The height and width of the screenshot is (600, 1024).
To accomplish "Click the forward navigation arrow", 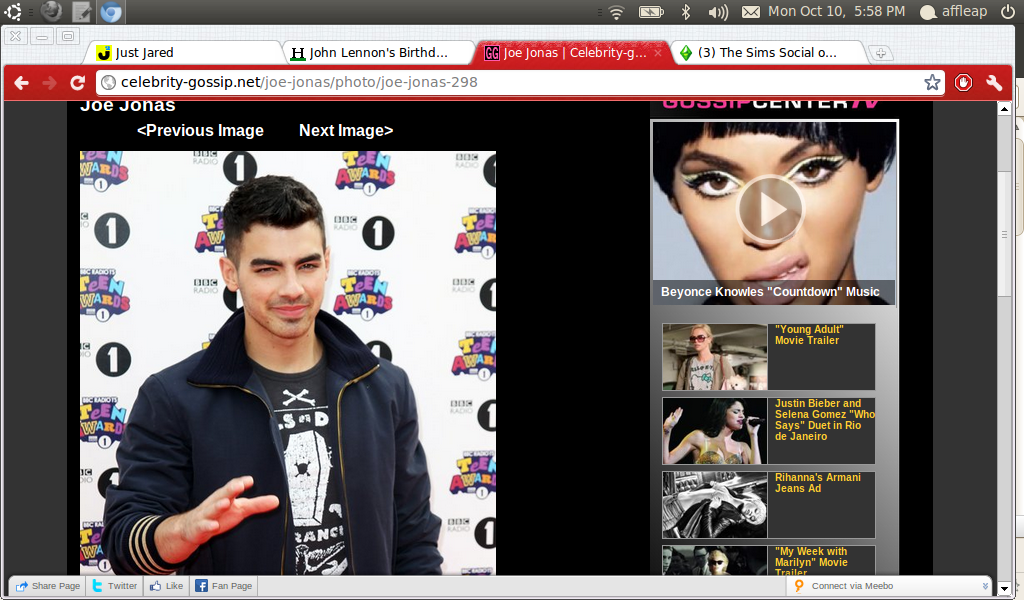I will (x=50, y=83).
